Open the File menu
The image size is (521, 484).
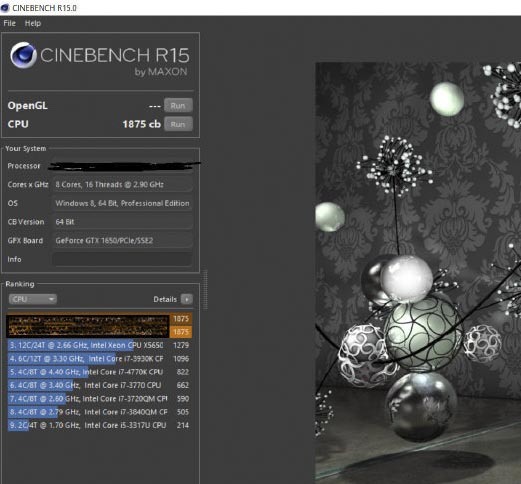9,23
